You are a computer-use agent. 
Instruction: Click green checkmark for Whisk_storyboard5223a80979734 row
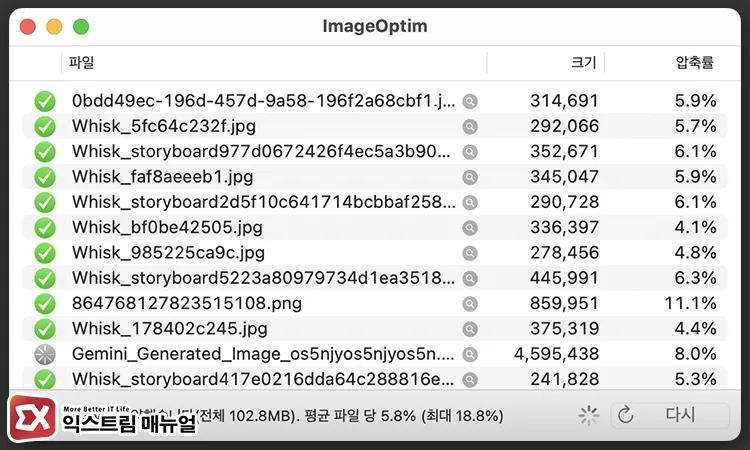[x=45, y=278]
